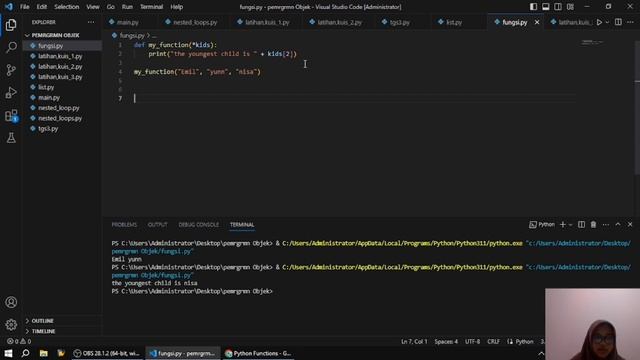
Task: Open nested_loop.py in the explorer
Action: point(58,108)
